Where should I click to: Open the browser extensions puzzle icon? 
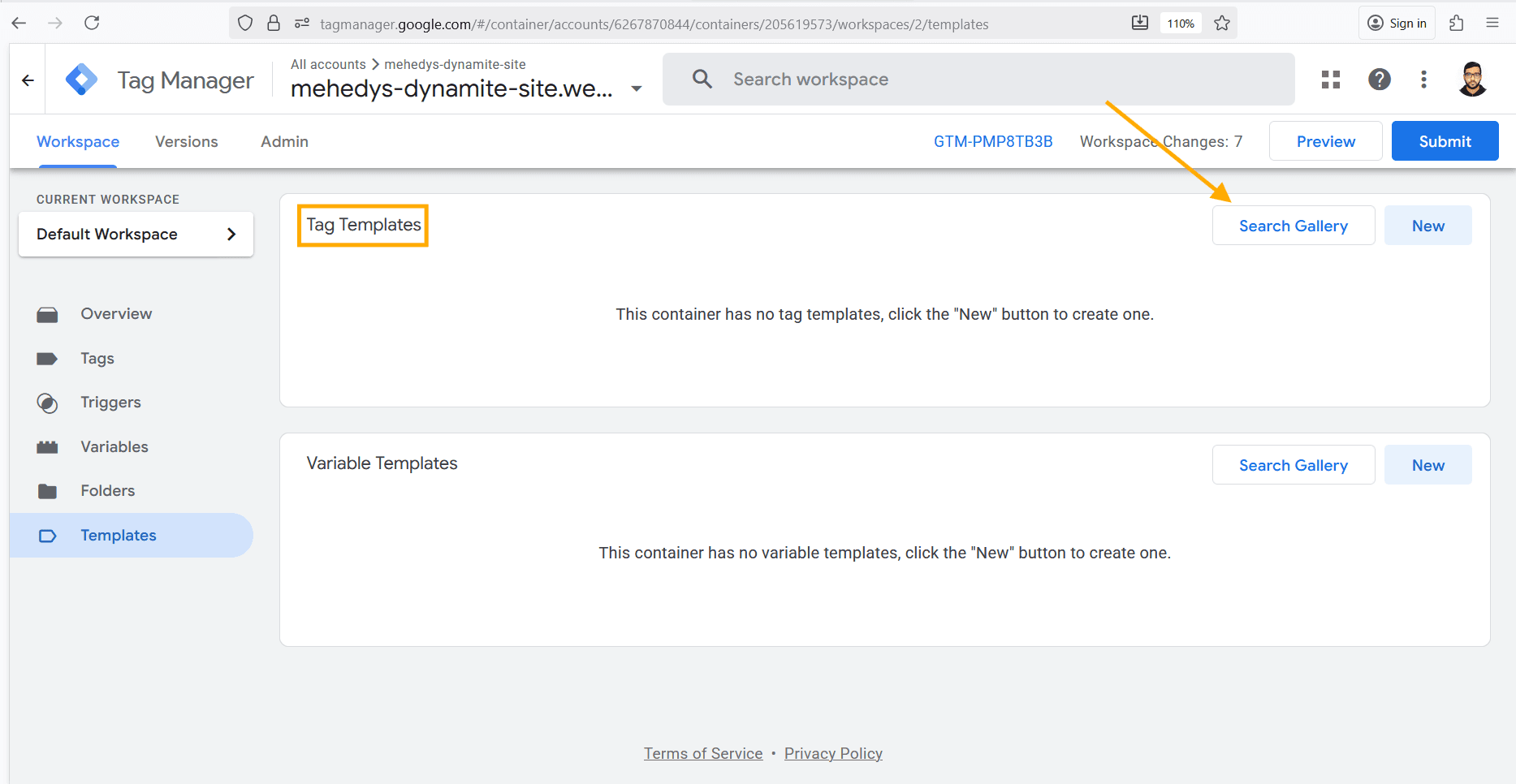point(1457,24)
